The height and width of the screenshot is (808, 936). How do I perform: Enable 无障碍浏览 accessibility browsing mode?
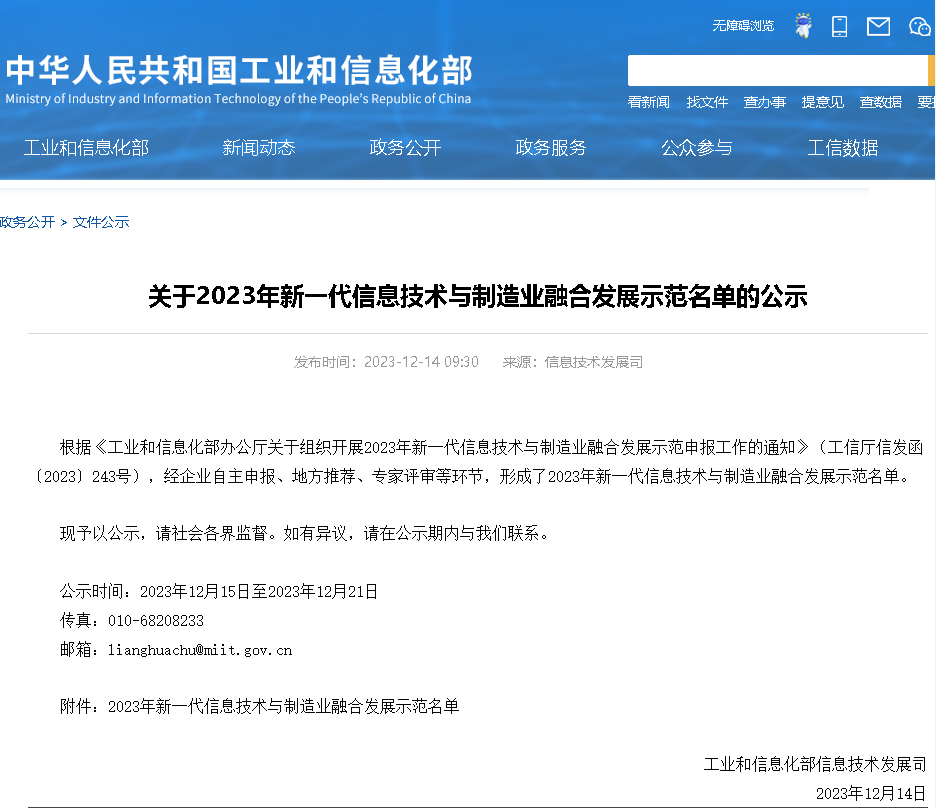click(743, 26)
